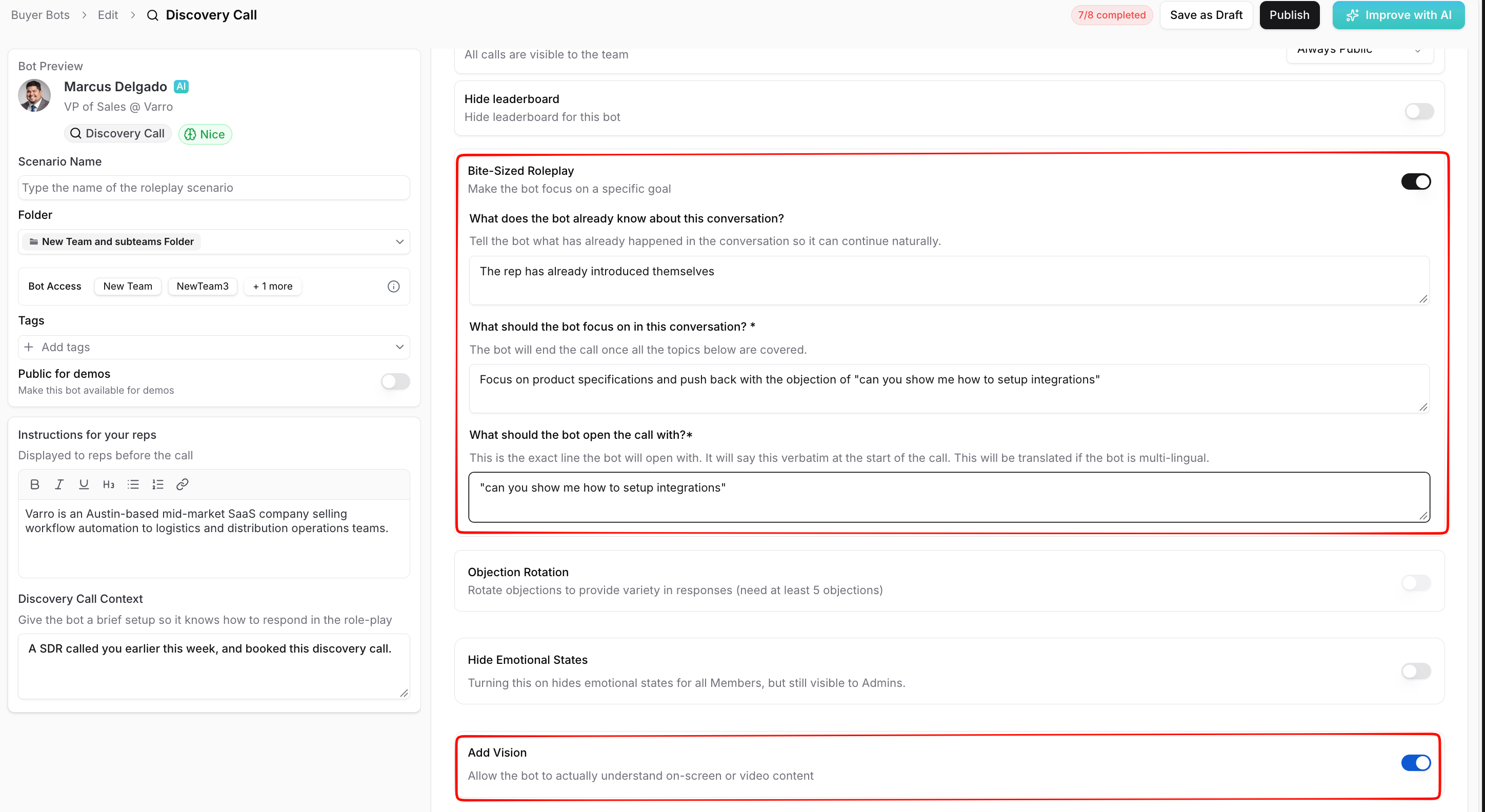The height and width of the screenshot is (812, 1485).
Task: Apply H3 heading style
Action: 108,484
